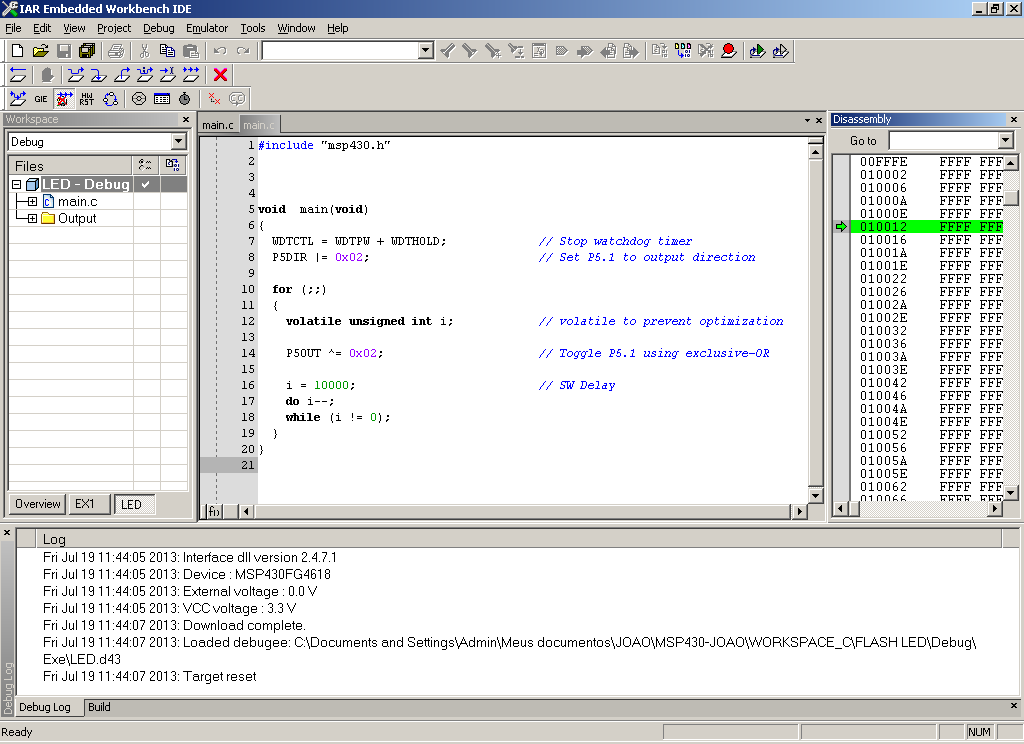The width and height of the screenshot is (1024, 744).
Task: Click the GIE toolbar icon
Action: pyautogui.click(x=41, y=99)
